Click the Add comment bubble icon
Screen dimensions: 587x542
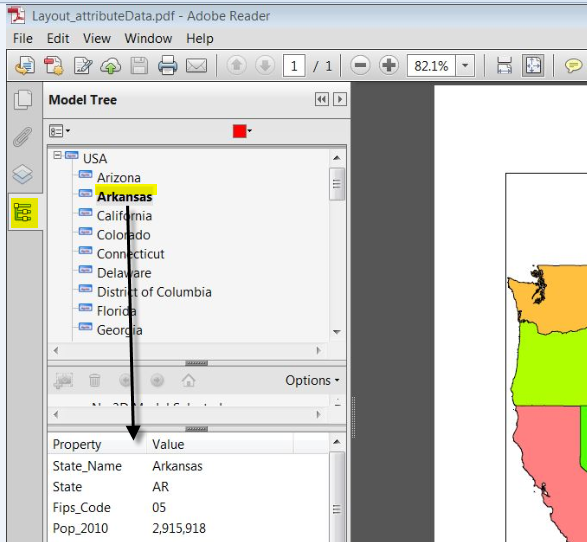tap(573, 66)
